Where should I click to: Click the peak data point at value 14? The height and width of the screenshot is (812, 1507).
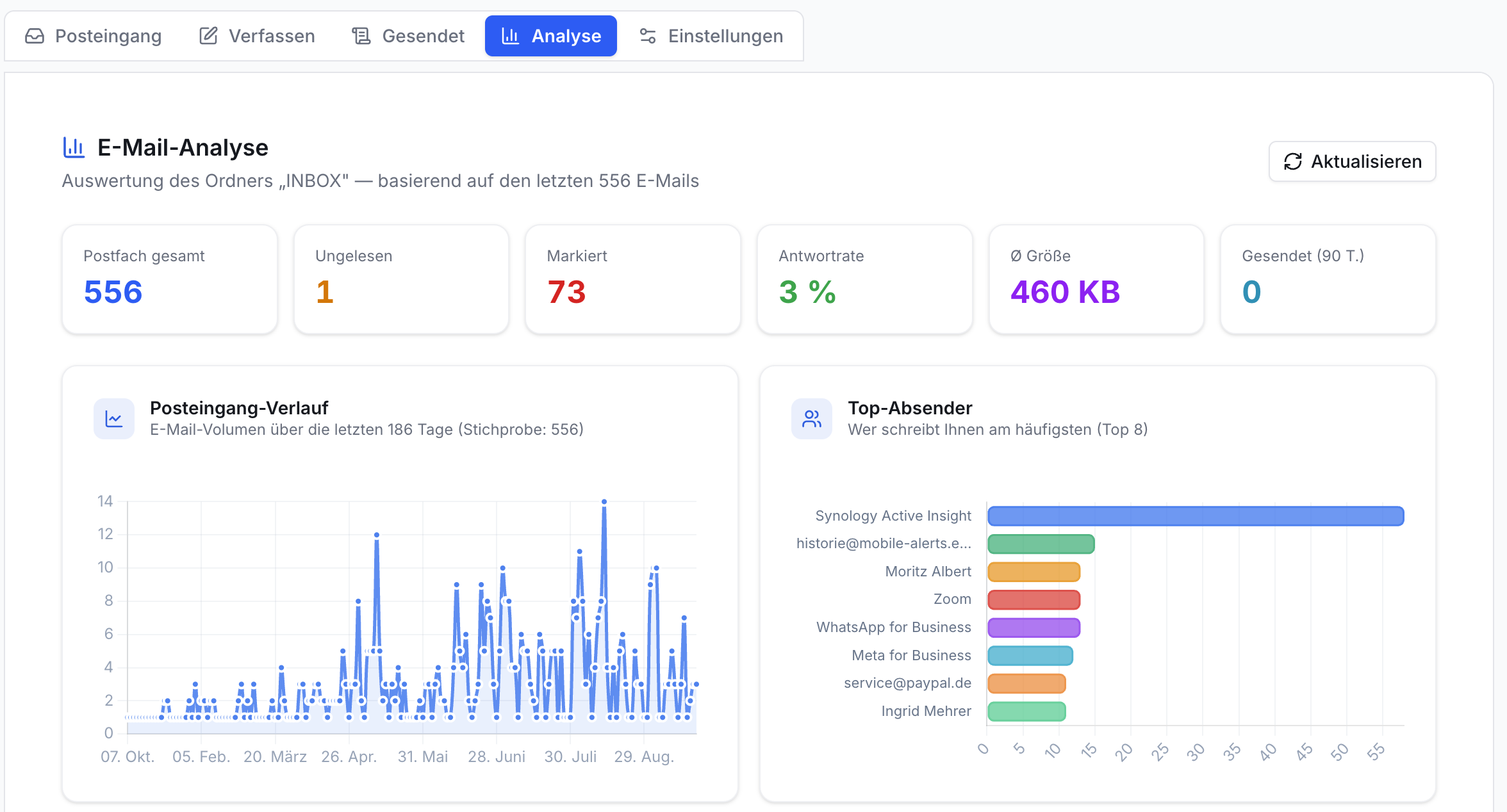(x=604, y=501)
